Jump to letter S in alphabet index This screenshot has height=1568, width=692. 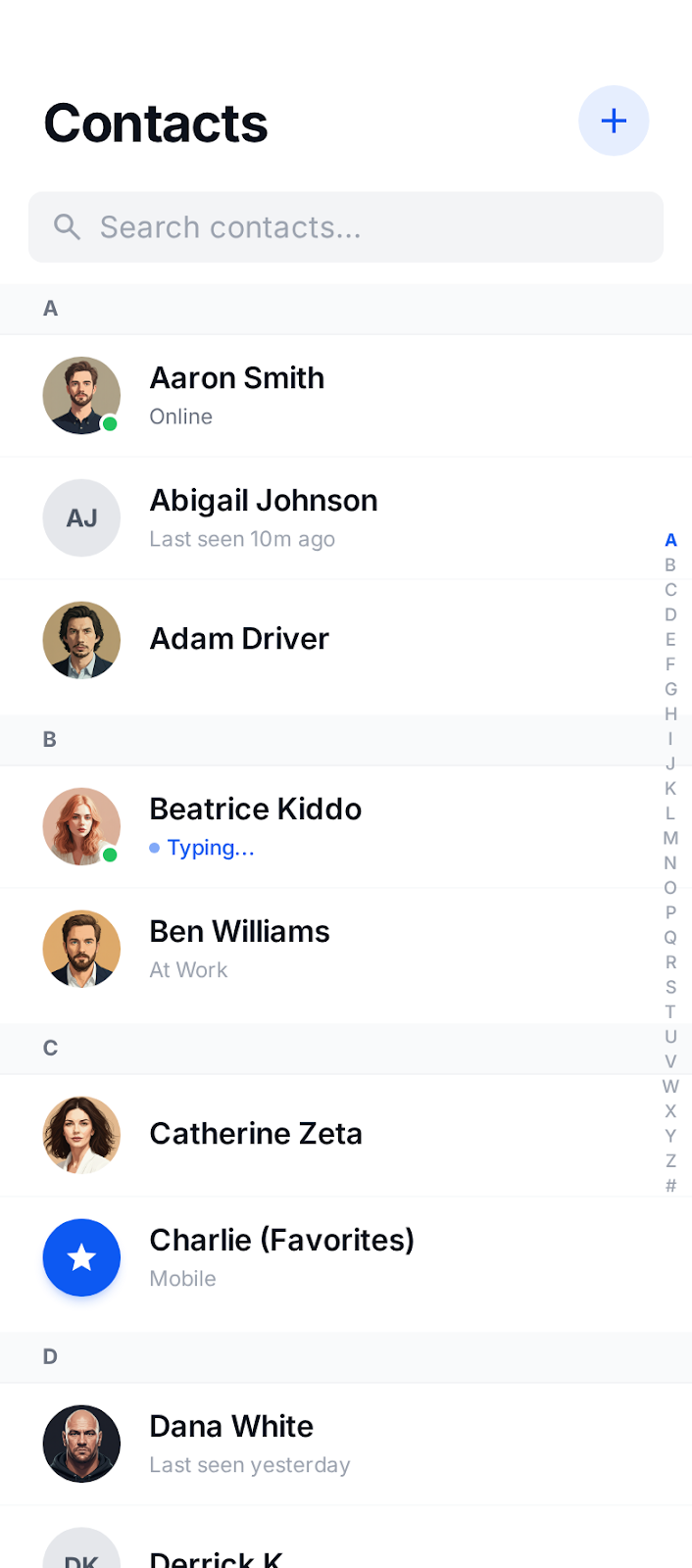[x=670, y=987]
